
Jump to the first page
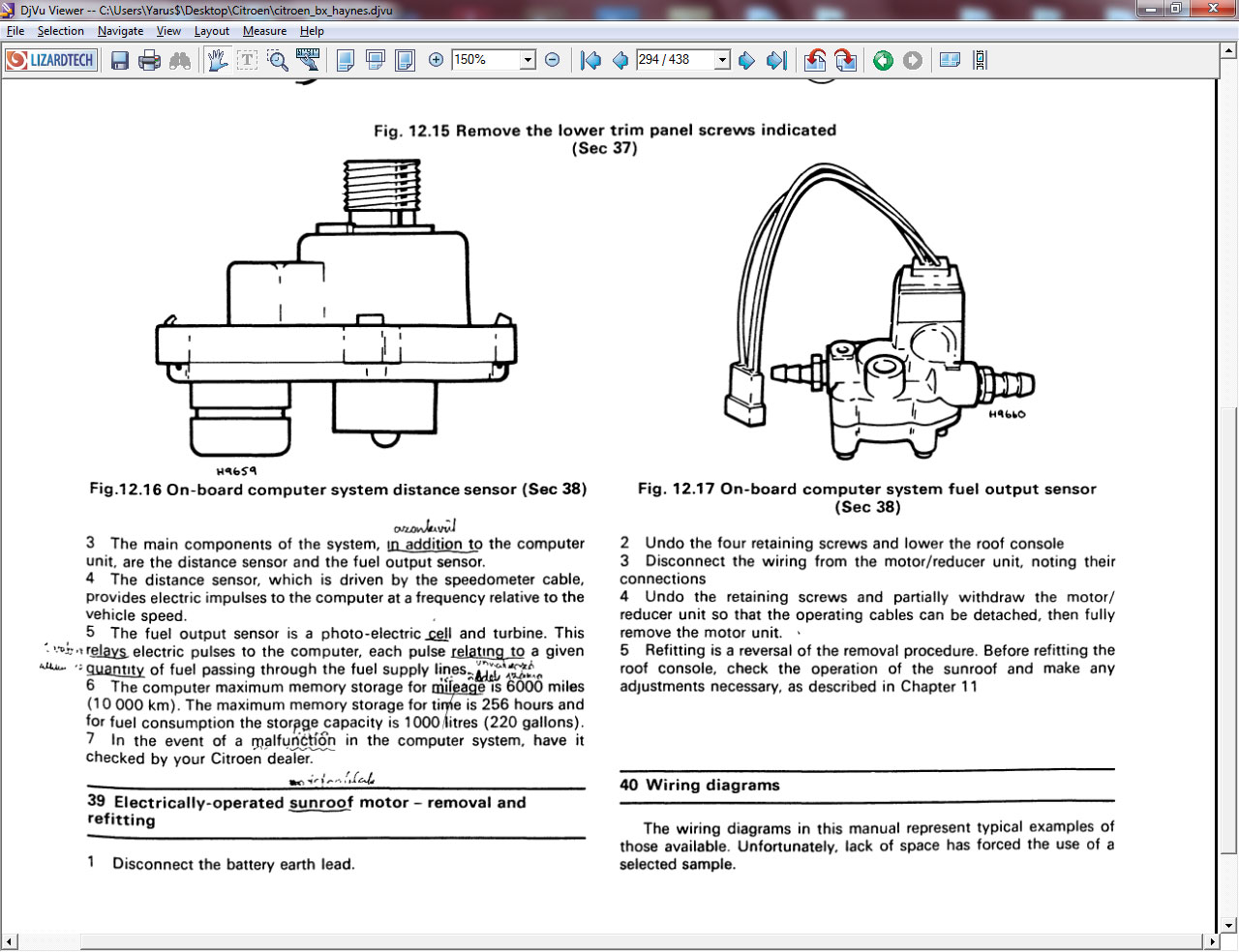coord(590,60)
